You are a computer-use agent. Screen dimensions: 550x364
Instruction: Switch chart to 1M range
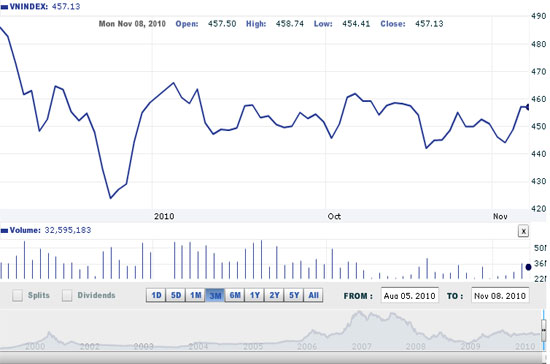pos(195,295)
